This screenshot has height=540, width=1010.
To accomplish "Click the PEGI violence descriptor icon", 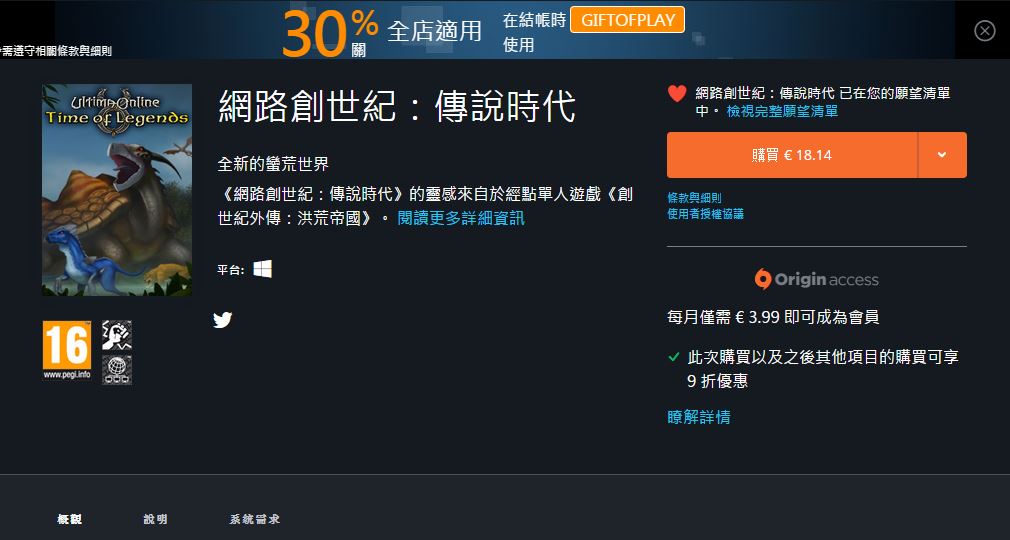I will 117,335.
